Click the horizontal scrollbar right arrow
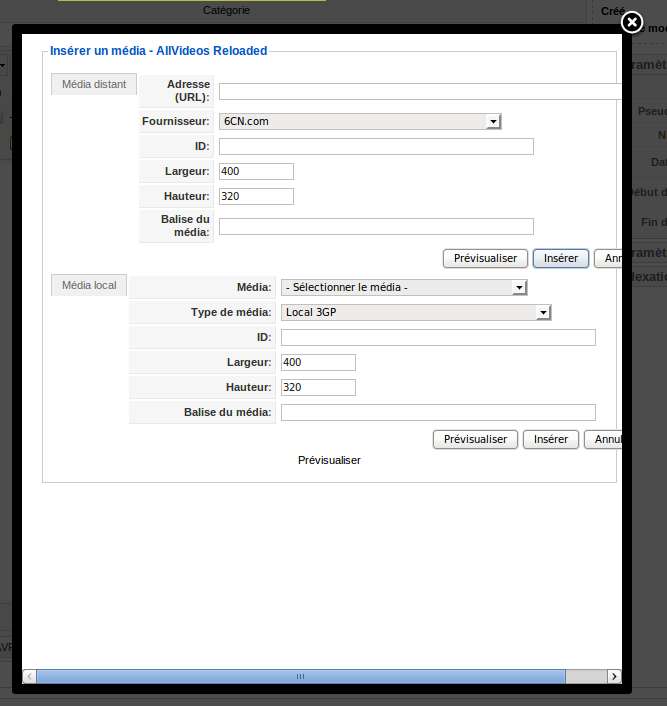Screen dimensions: 667x706 coord(613,677)
